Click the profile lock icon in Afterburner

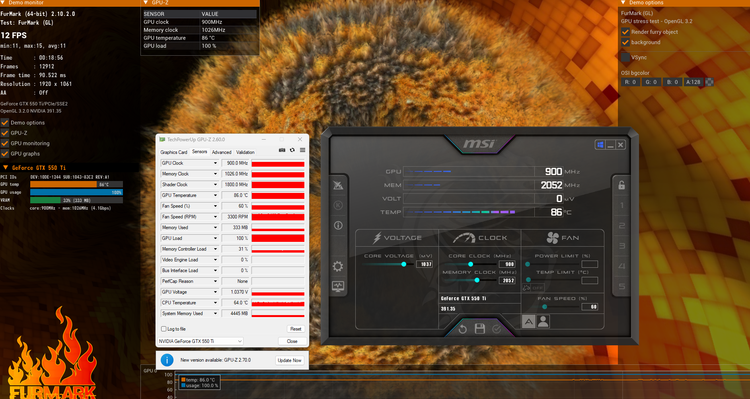[621, 185]
